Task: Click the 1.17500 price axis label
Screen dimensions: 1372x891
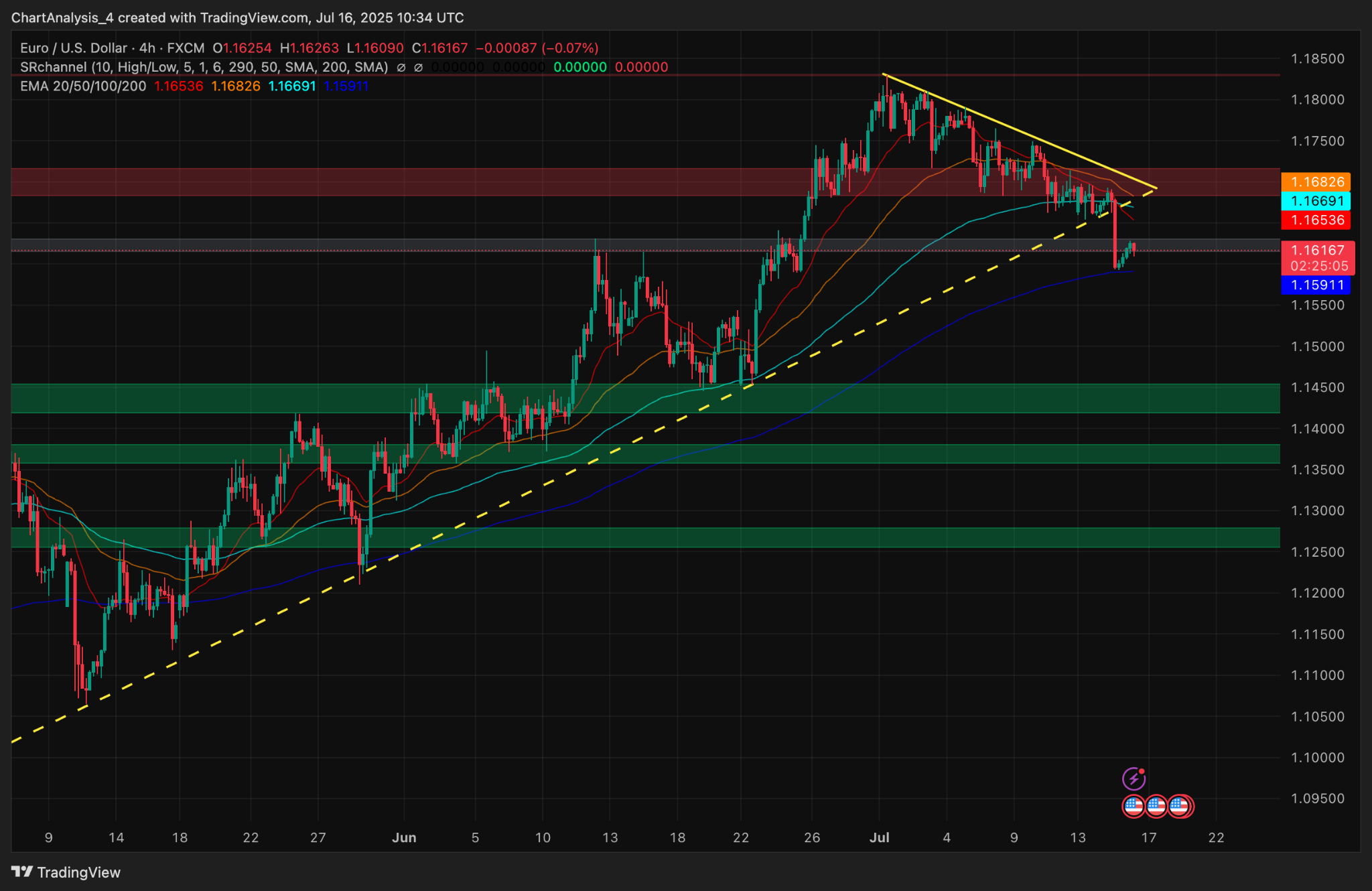Action: tap(1318, 141)
